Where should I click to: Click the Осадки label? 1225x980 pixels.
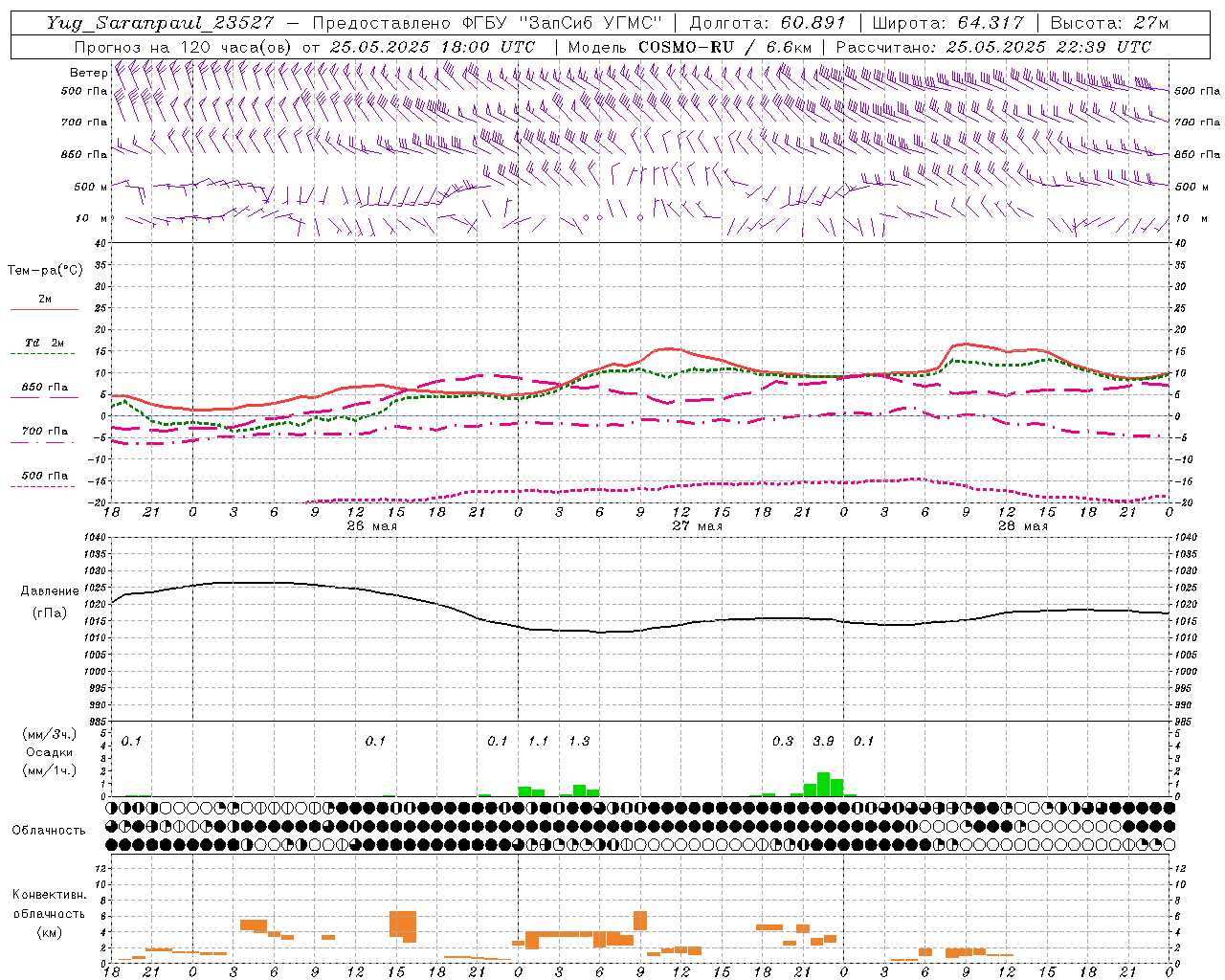tap(50, 752)
